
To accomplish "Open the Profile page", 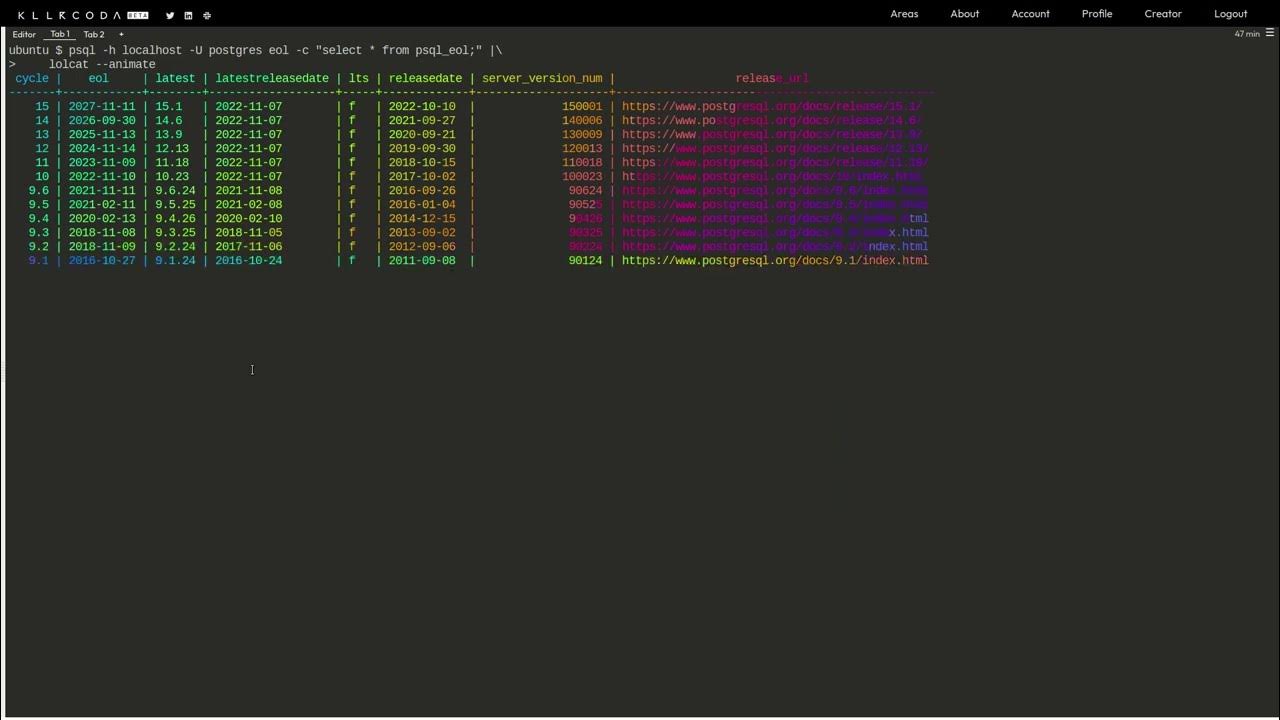I will click(1097, 14).
